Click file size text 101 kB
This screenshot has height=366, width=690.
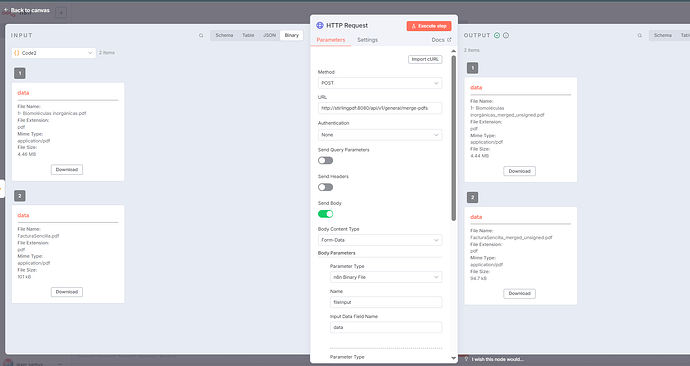point(24,277)
